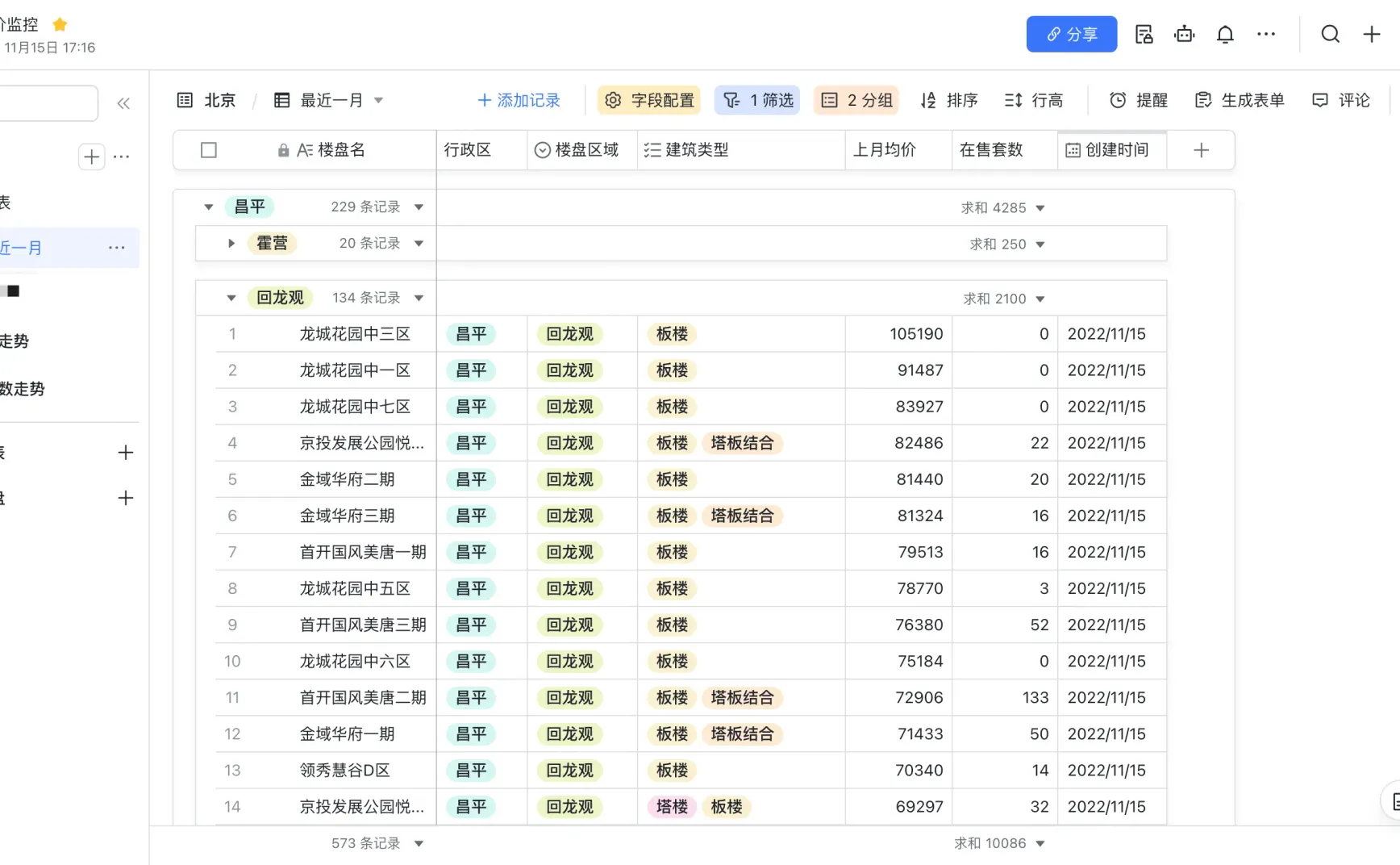Collapse the 昌平 group
The image size is (1400, 865).
[209, 207]
